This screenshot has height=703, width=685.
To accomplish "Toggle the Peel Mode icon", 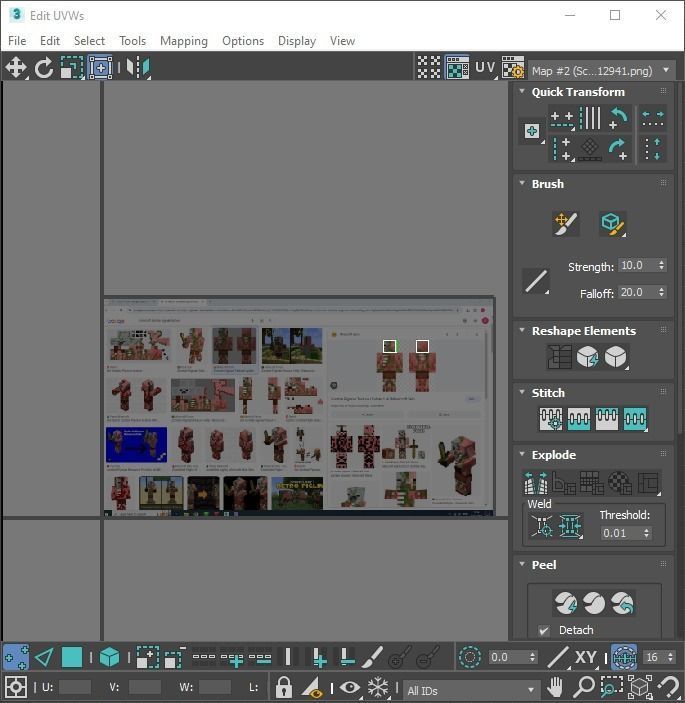I will (x=594, y=603).
